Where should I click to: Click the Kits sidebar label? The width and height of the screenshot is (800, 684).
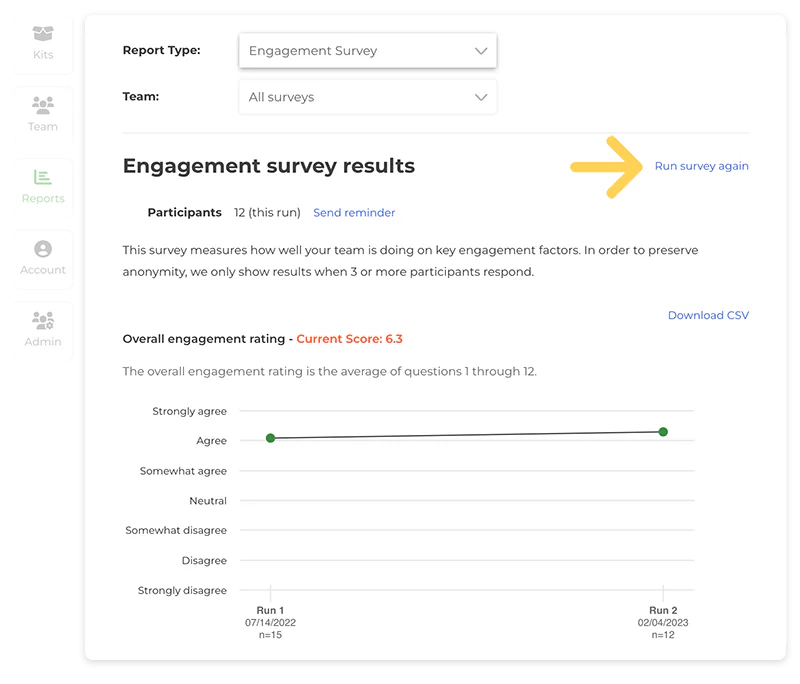(x=43, y=55)
